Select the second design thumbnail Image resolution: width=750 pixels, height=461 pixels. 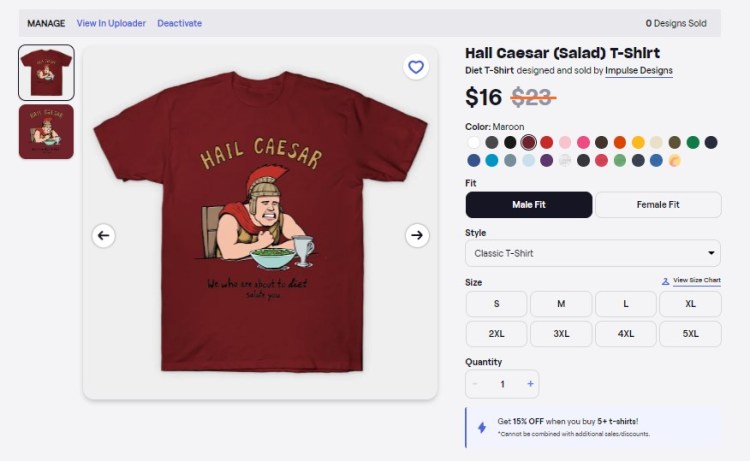46,132
